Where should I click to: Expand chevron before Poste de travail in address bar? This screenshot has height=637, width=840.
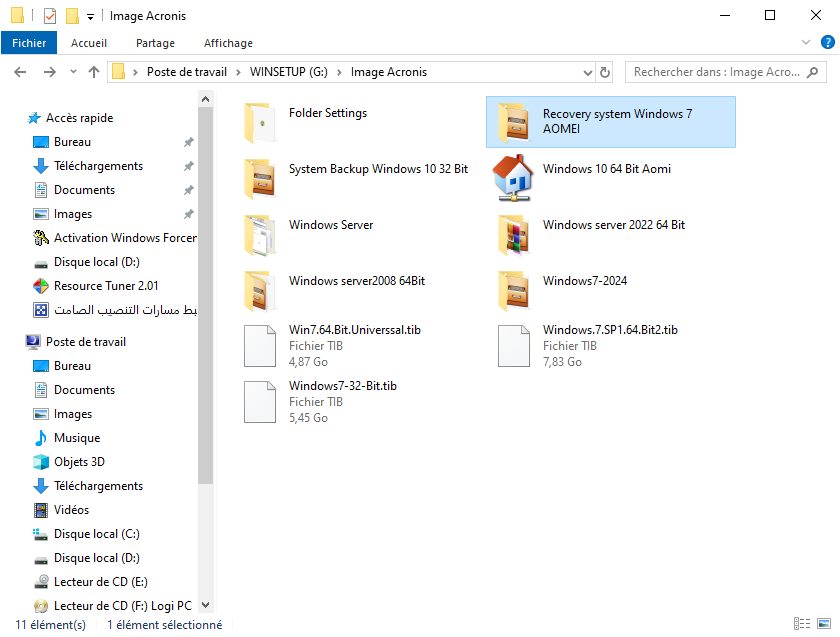click(x=136, y=72)
